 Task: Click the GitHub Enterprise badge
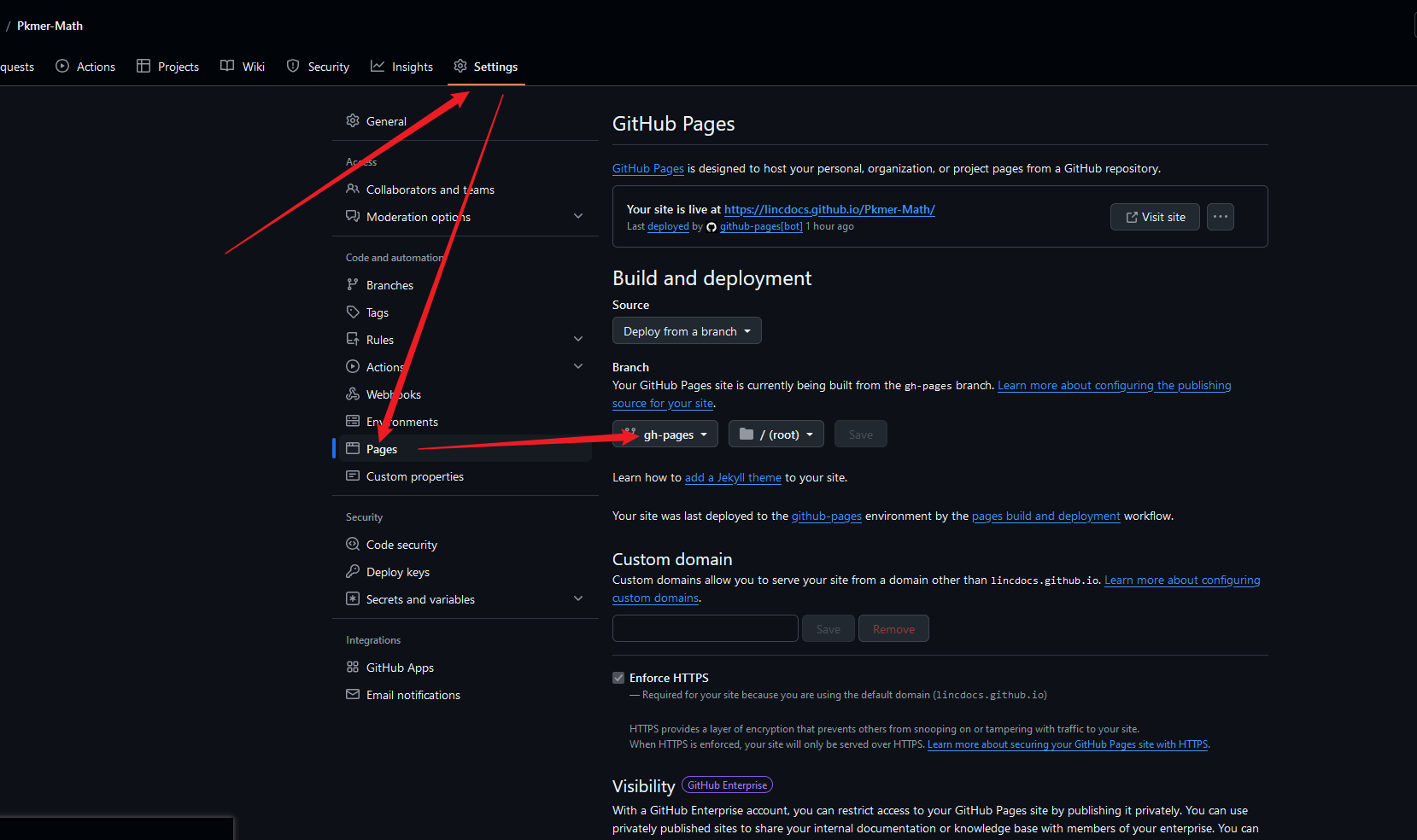(x=727, y=785)
